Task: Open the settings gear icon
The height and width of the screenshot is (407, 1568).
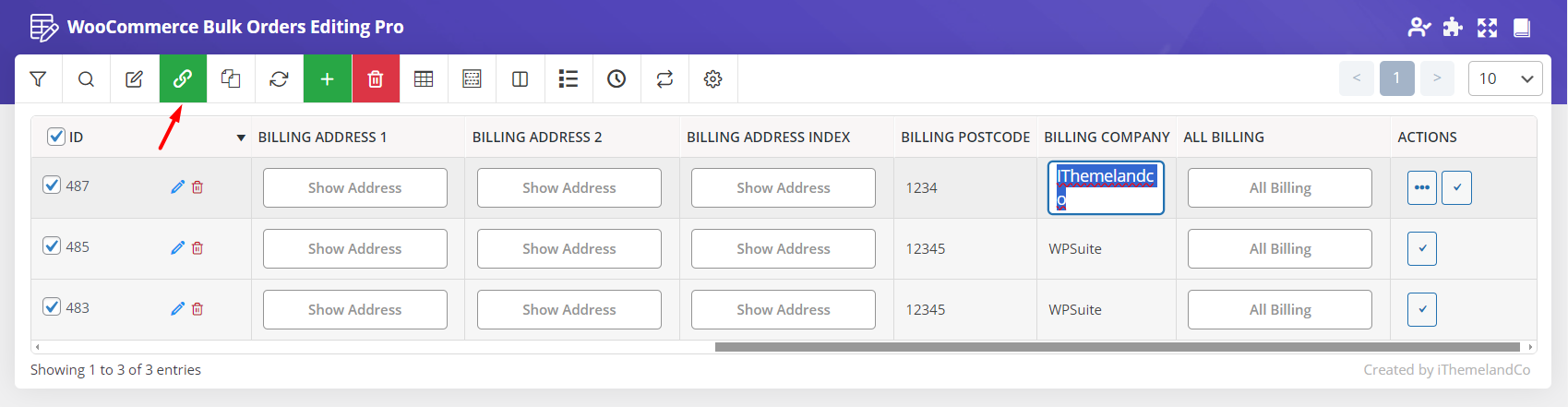Action: pyautogui.click(x=712, y=79)
